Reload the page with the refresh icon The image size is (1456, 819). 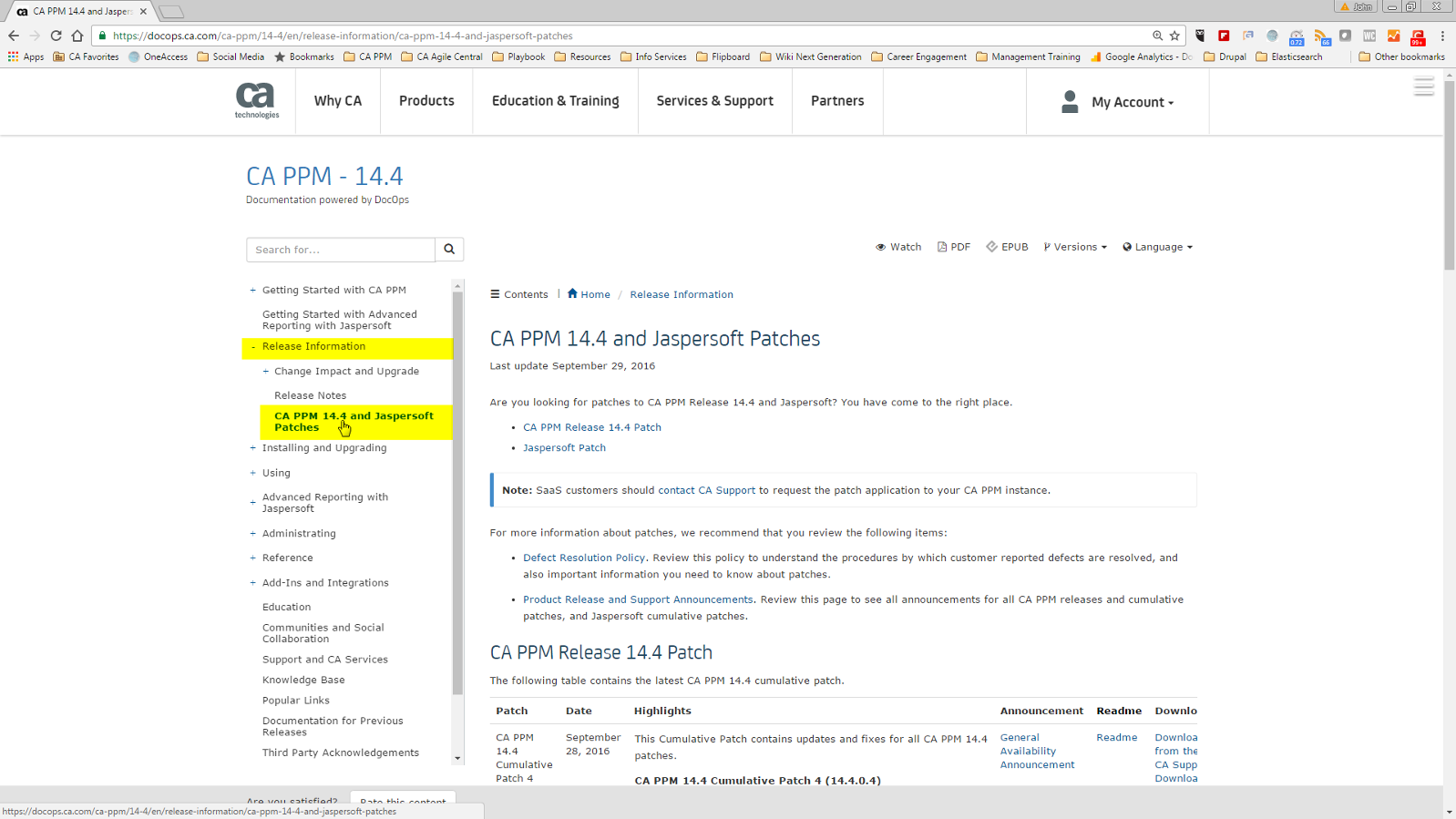point(56,36)
